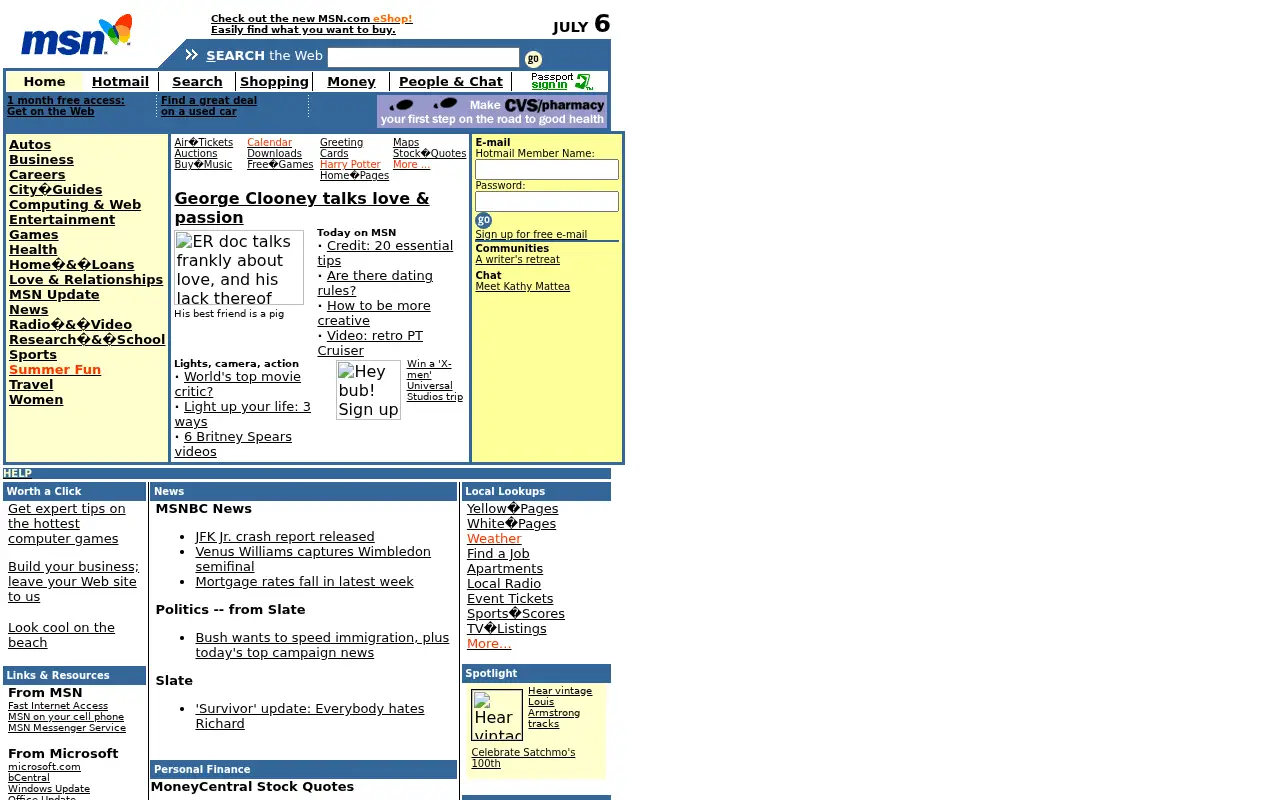Screen dimensions: 1280x800
Task: Open JFK Jr. crash report story
Action: [285, 537]
